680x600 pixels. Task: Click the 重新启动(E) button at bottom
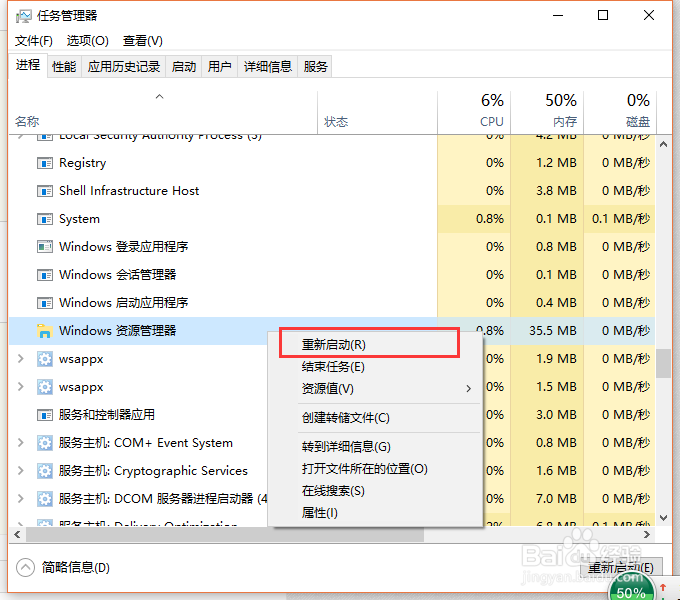[621, 568]
